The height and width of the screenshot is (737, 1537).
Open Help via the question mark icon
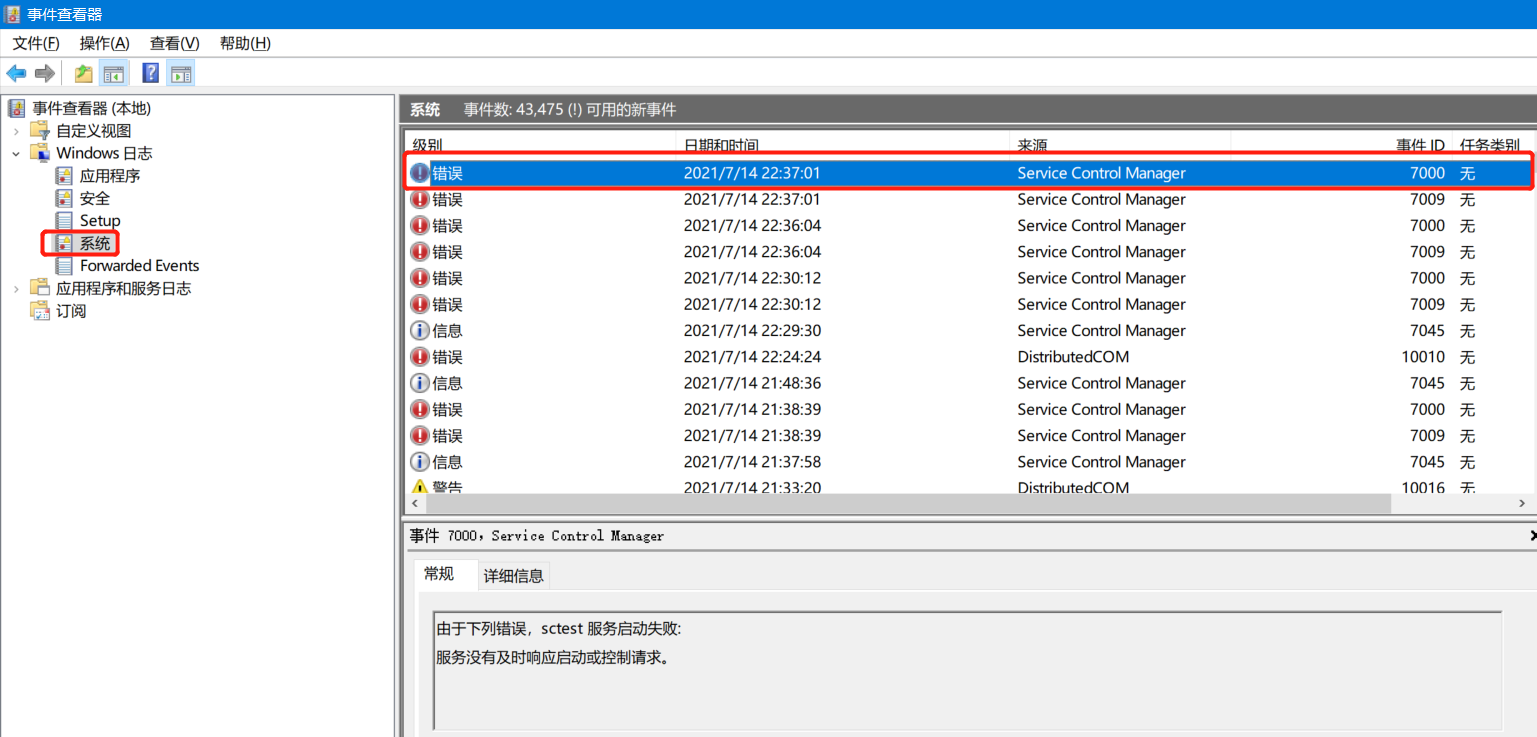(151, 73)
